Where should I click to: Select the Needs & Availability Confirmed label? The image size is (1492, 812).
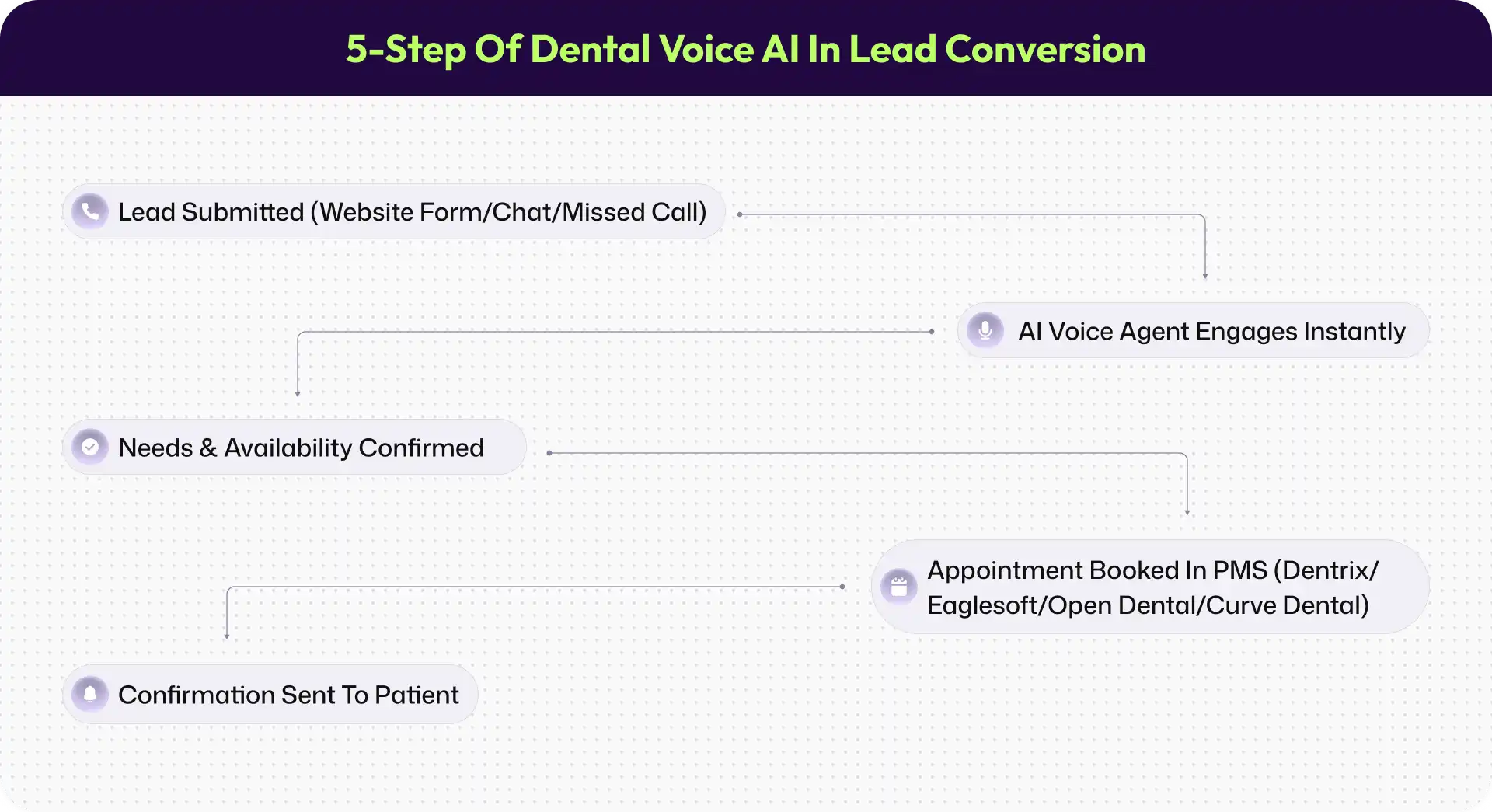[301, 448]
